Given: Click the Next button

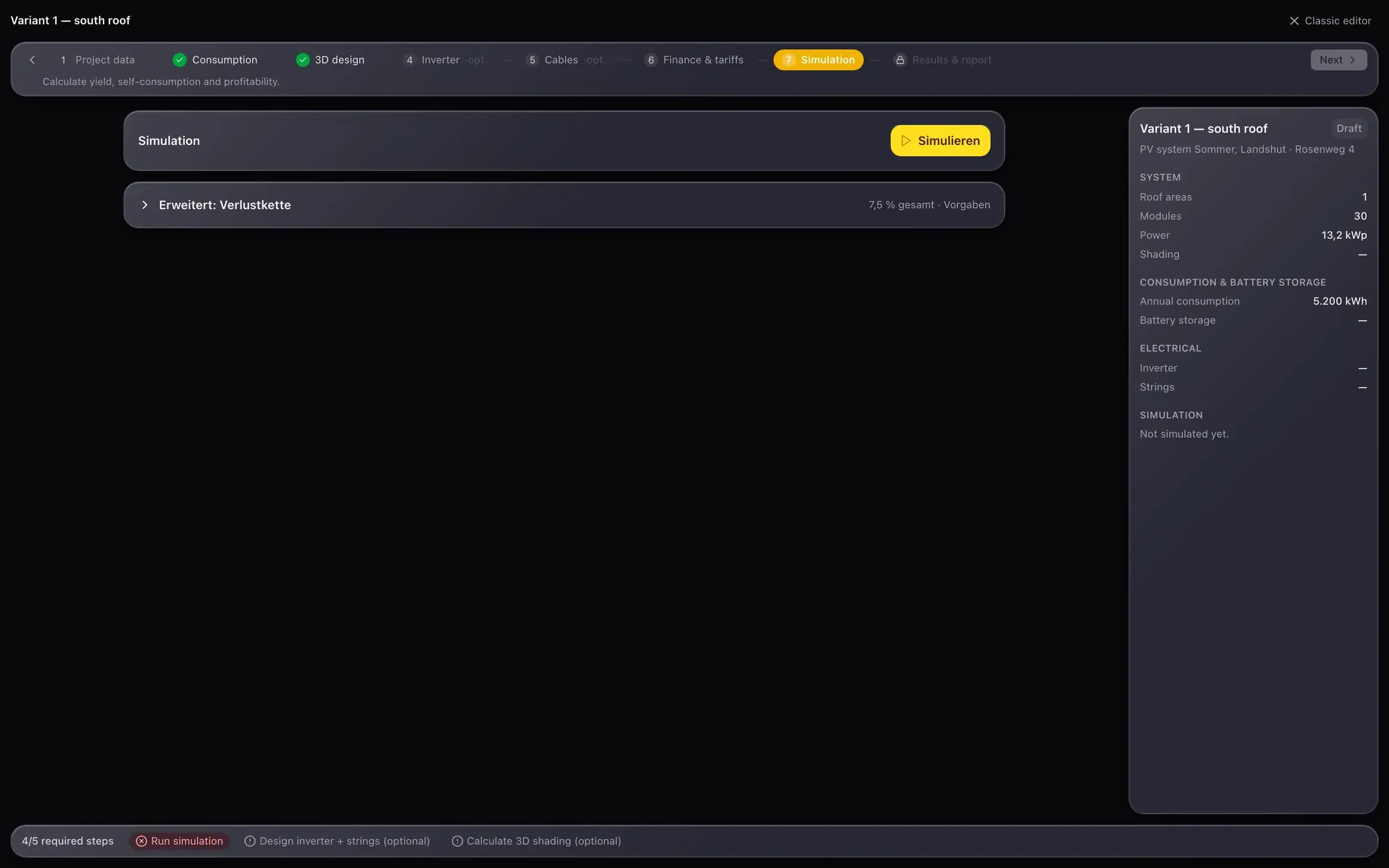Looking at the screenshot, I should click(x=1339, y=60).
